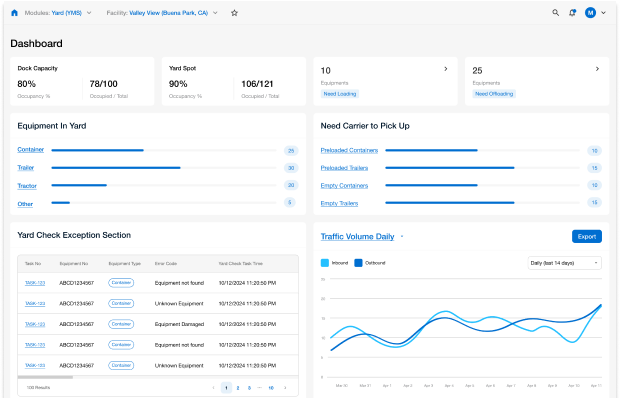620x399 pixels.
Task: Open Empty Trailers link
Action: [x=339, y=203]
